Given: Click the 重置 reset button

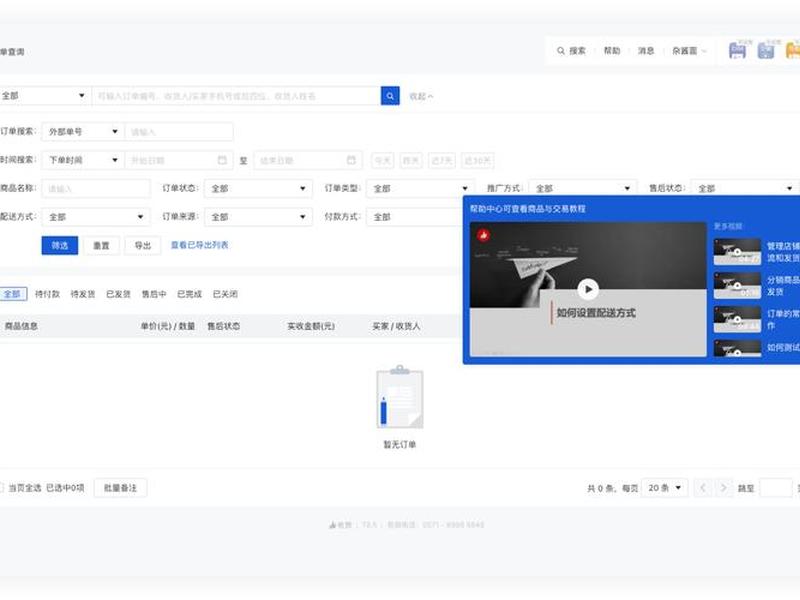Looking at the screenshot, I should (x=101, y=245).
